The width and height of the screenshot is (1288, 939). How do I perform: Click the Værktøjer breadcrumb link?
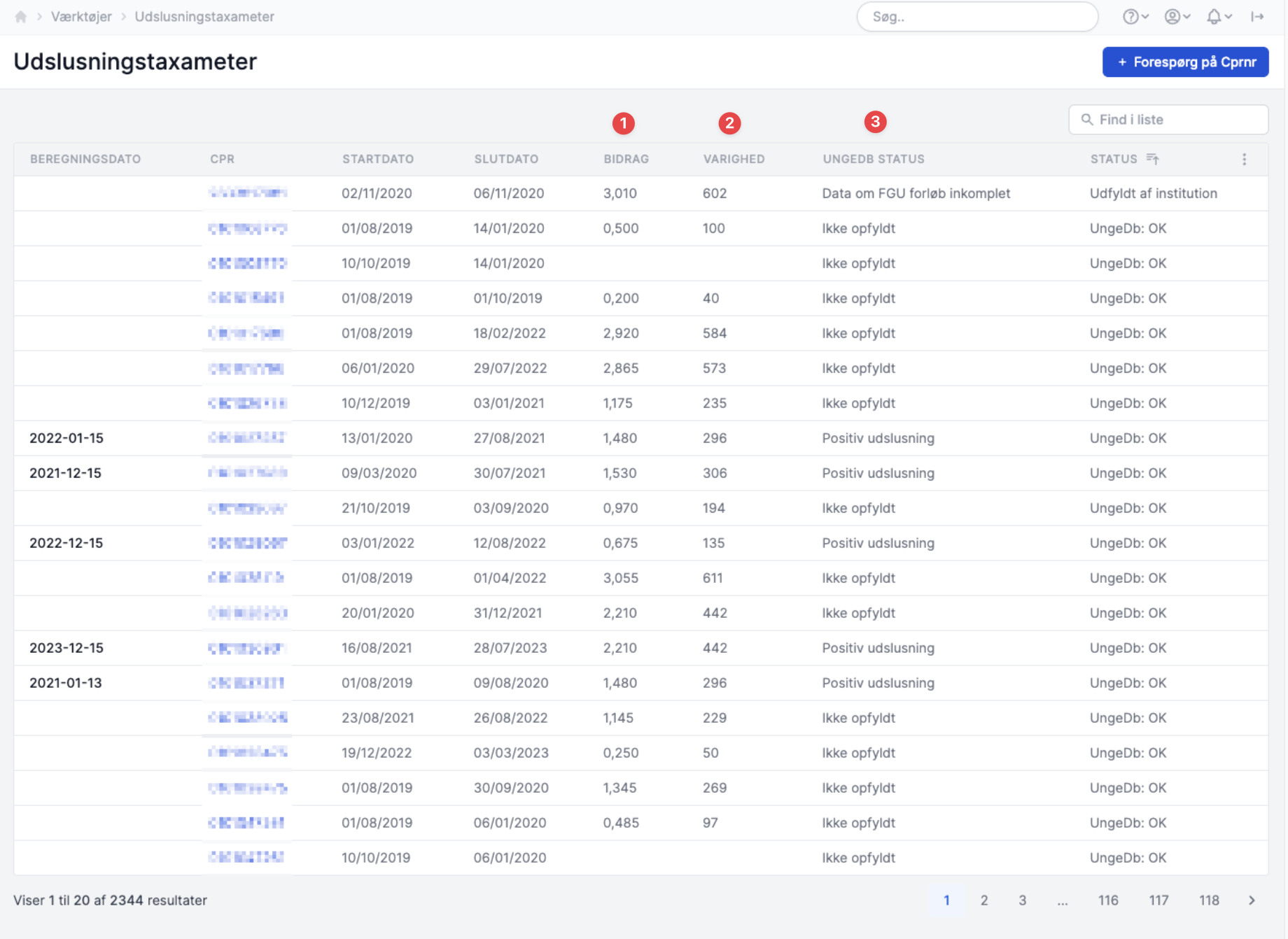click(x=81, y=17)
